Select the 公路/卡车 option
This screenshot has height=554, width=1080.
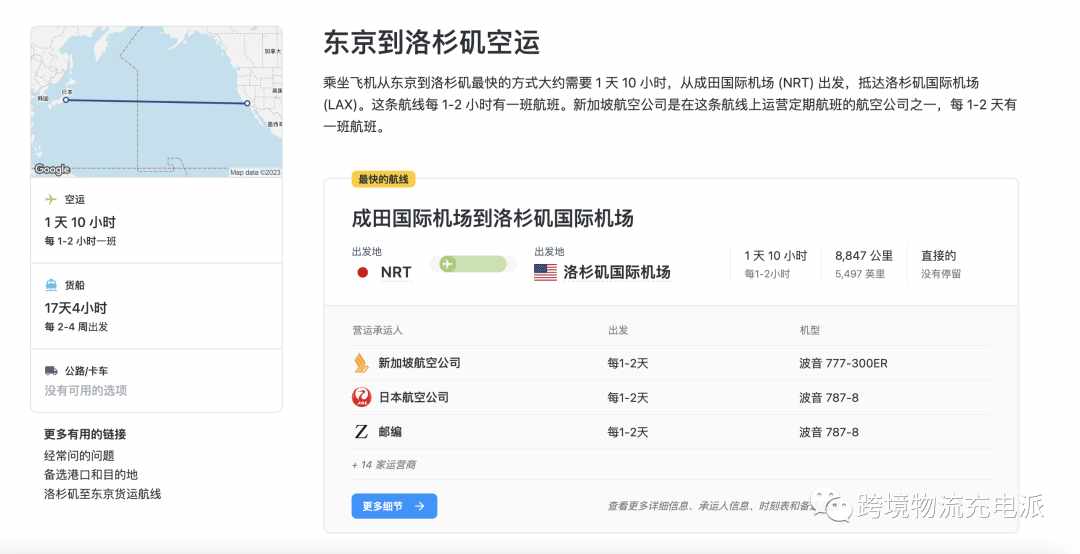pyautogui.click(x=156, y=380)
